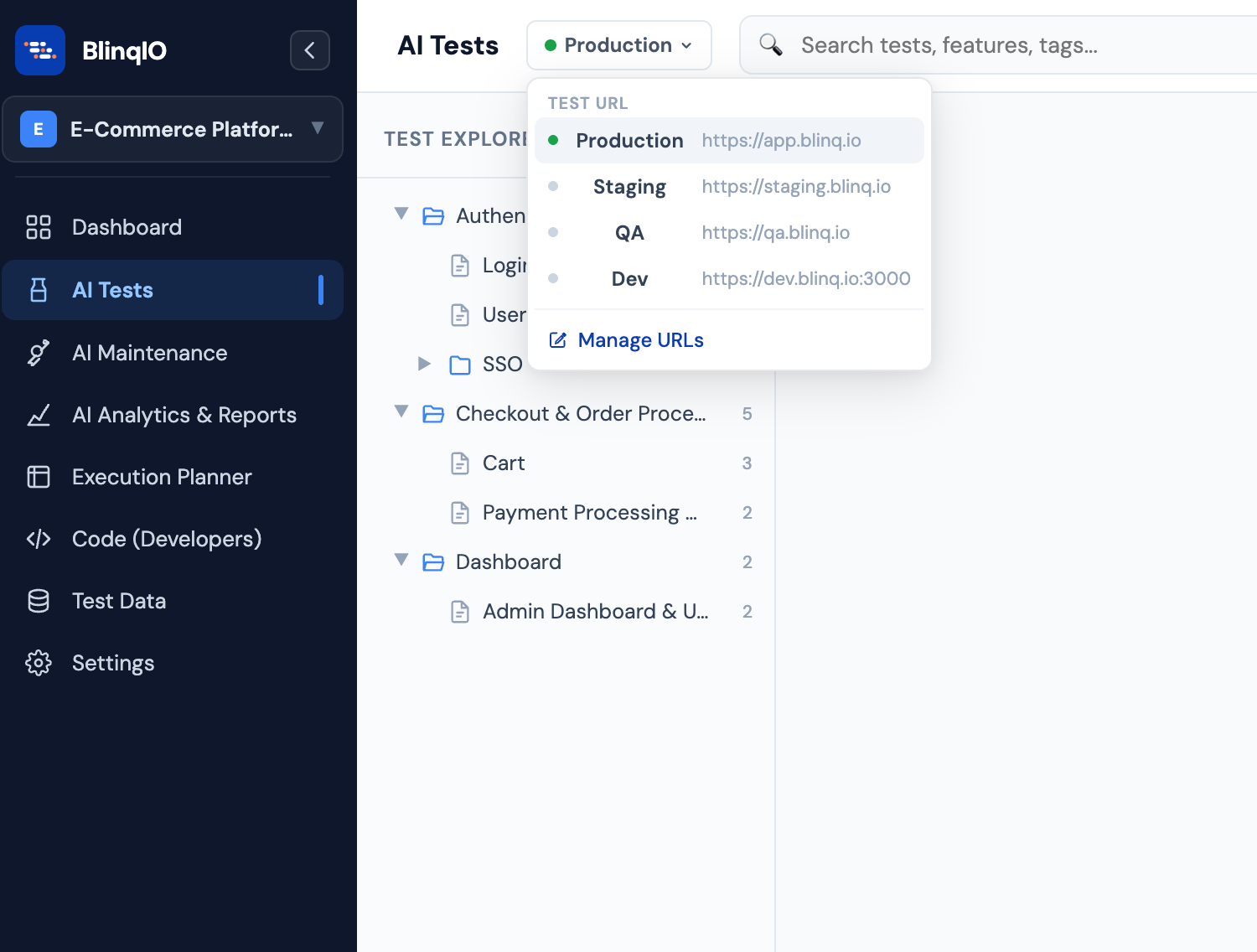Open the AI Tests beaker icon

tap(38, 289)
